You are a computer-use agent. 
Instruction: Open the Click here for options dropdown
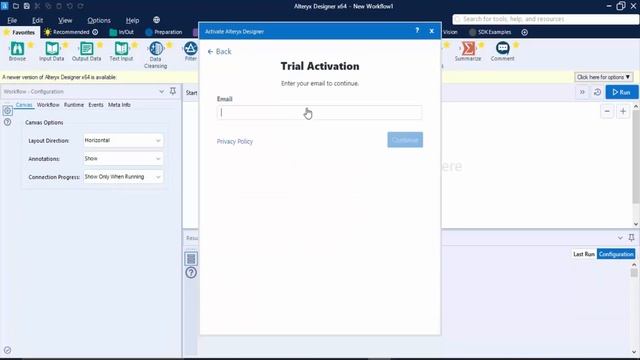604,77
